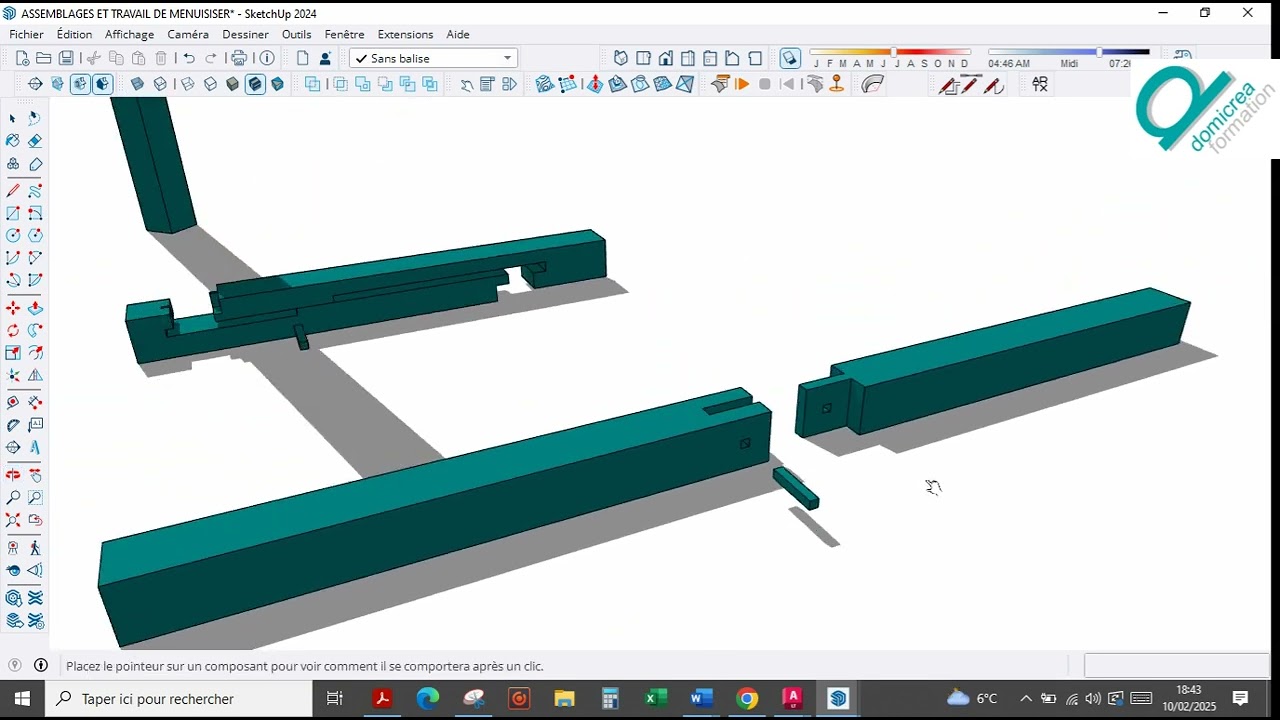Select the Circle tool
Viewport: 1280px width, 720px height.
click(13, 235)
